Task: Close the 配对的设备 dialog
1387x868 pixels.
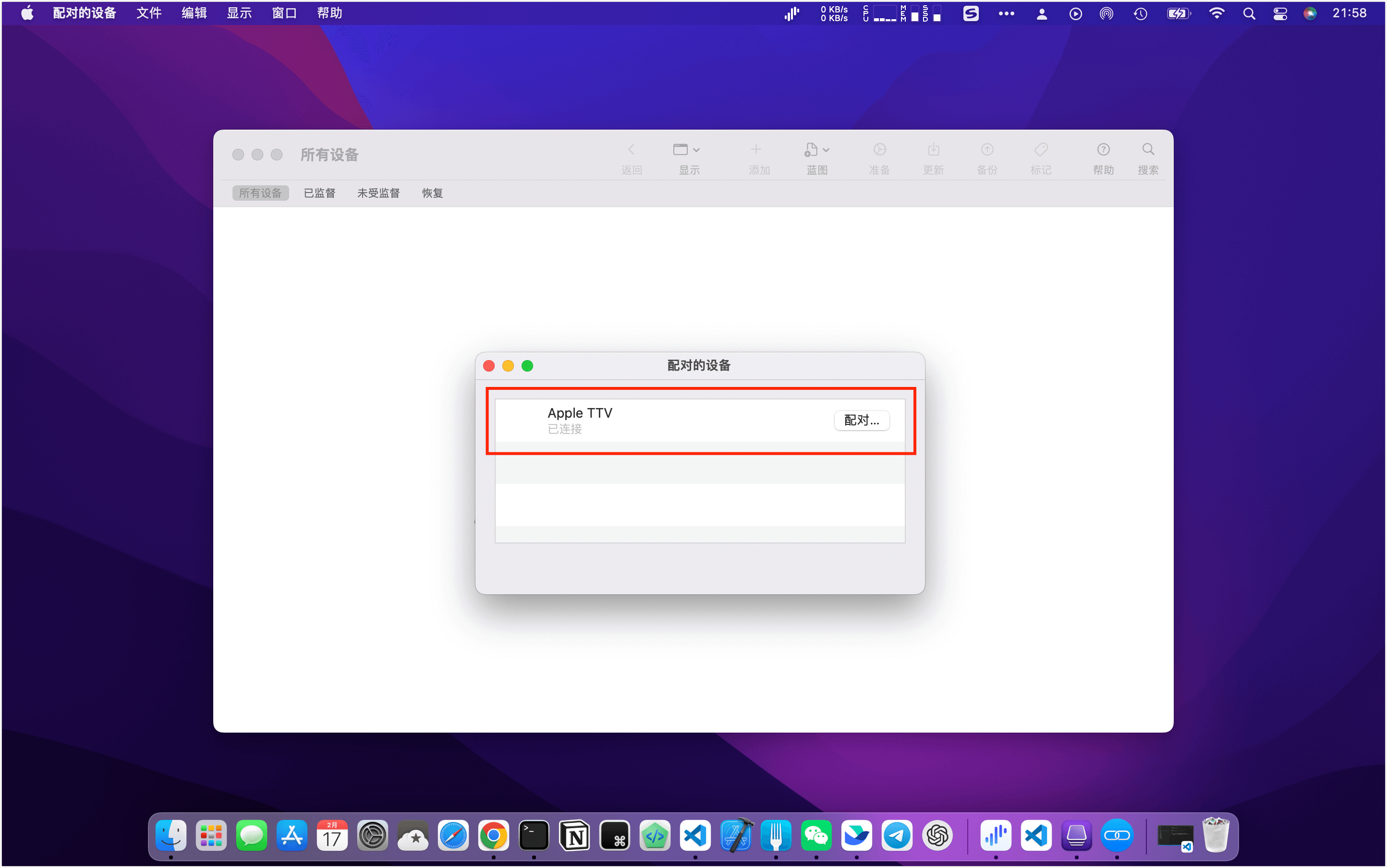Action: click(489, 366)
